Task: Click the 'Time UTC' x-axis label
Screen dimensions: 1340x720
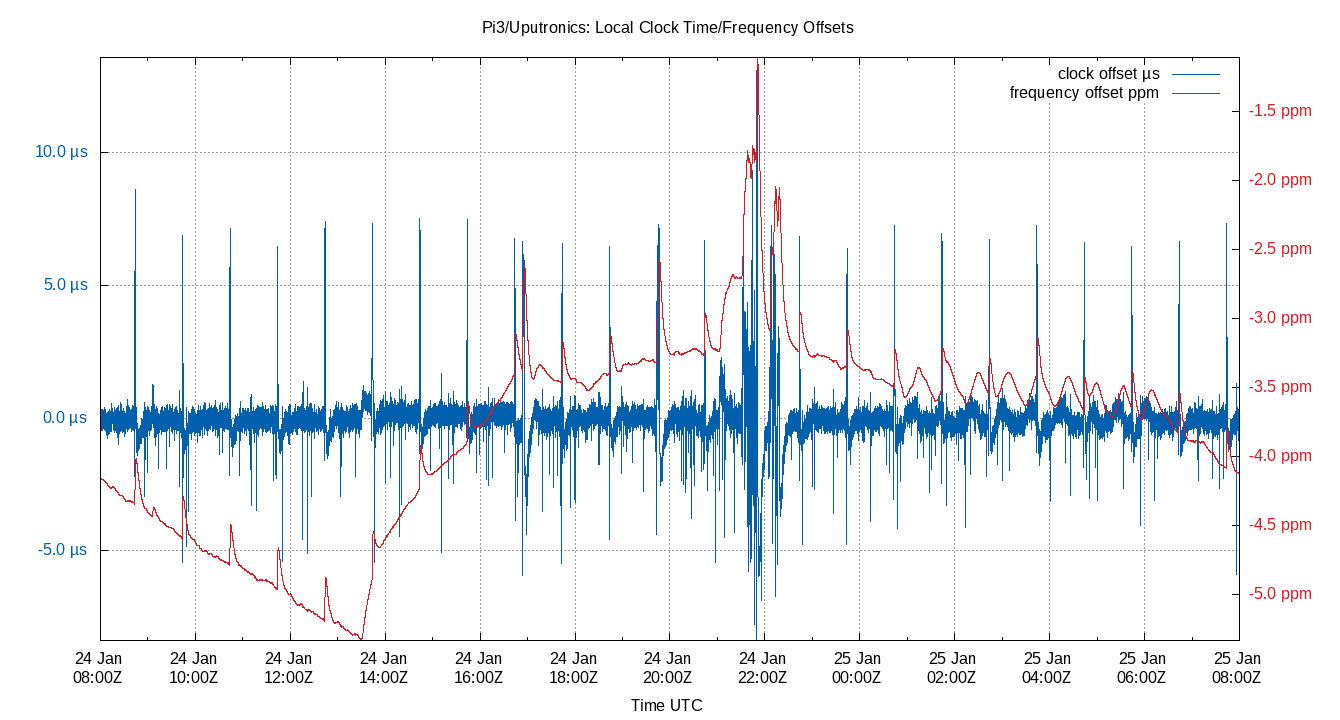Action: click(666, 705)
